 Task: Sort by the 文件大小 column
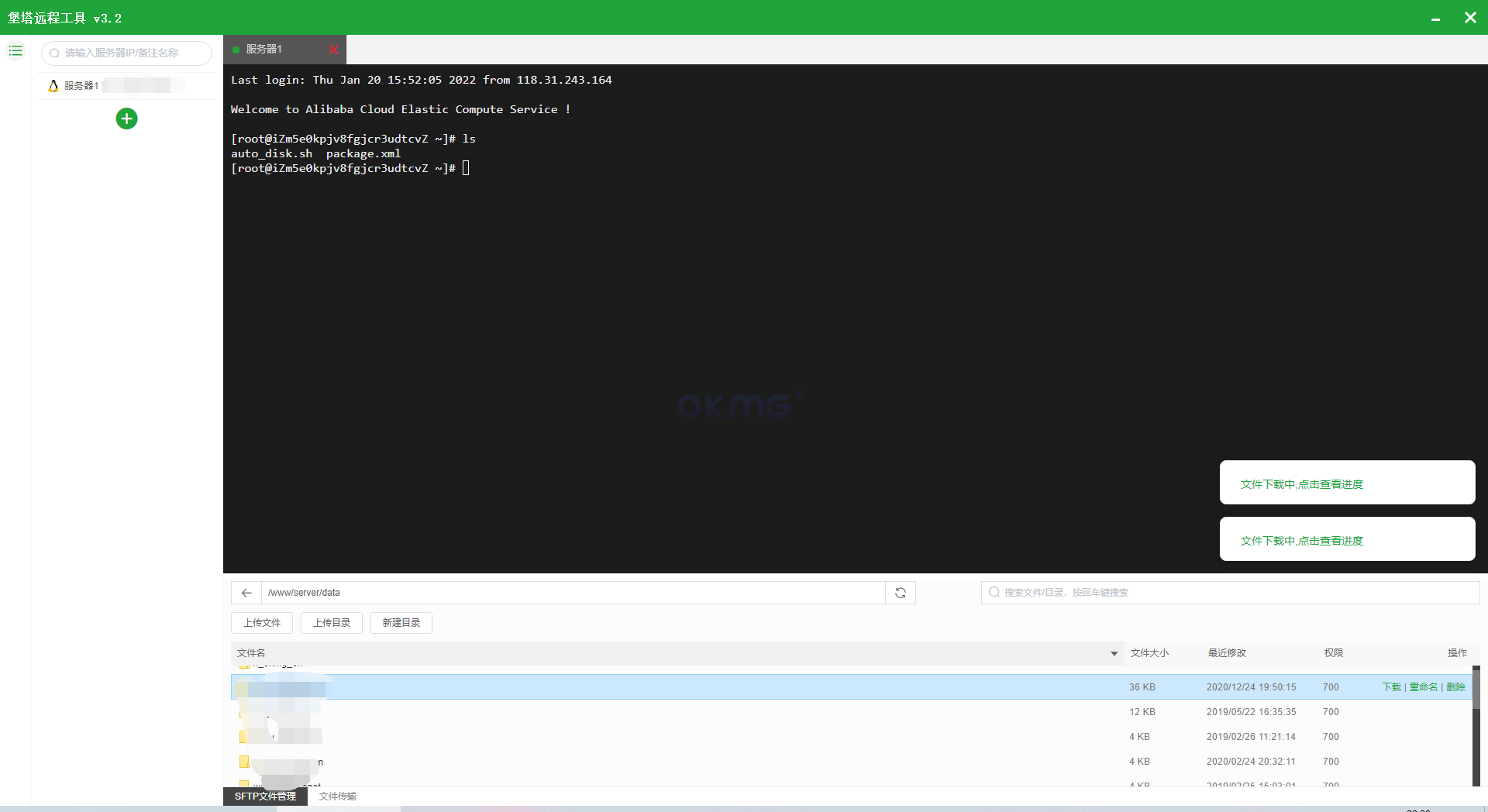click(x=1149, y=653)
